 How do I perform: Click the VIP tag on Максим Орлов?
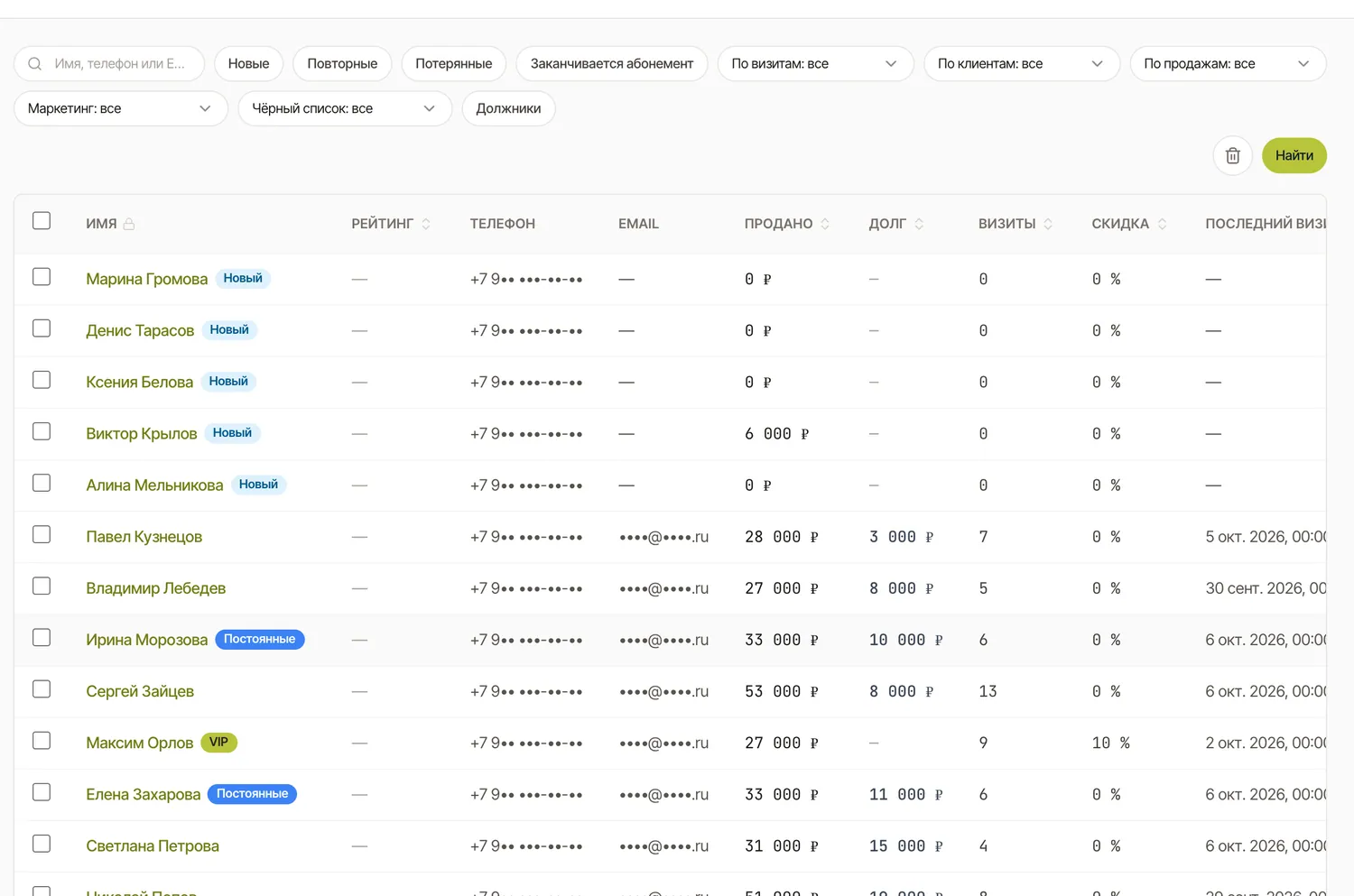pos(218,743)
